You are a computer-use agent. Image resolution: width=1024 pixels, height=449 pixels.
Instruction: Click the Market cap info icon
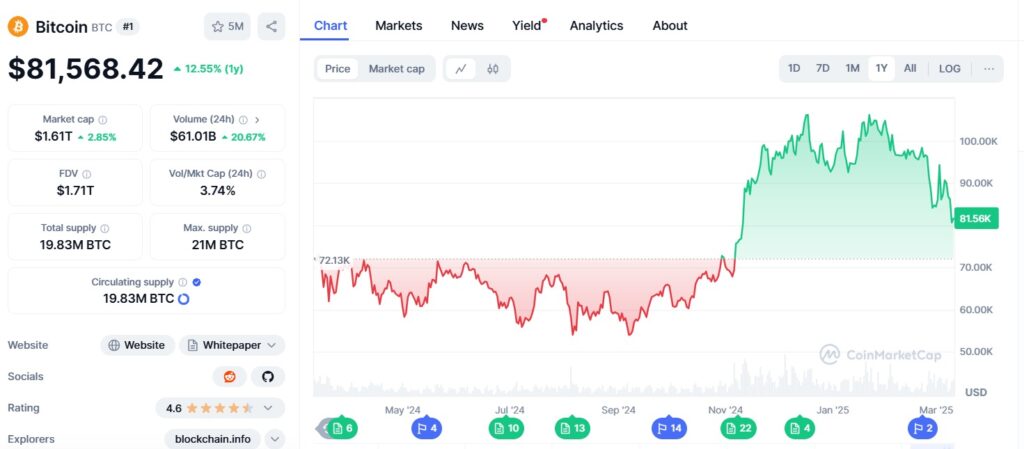(103, 120)
